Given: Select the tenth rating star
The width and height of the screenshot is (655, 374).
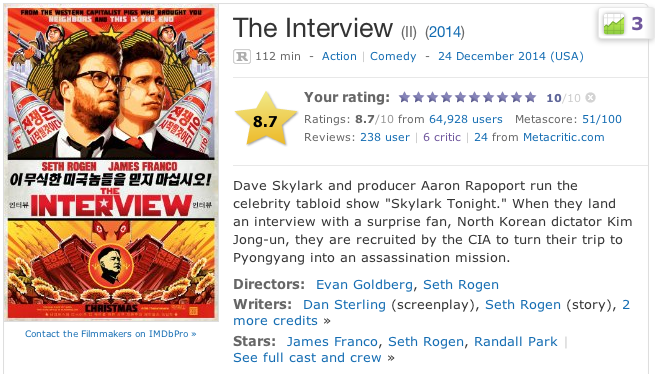Looking at the screenshot, I should (x=531, y=97).
